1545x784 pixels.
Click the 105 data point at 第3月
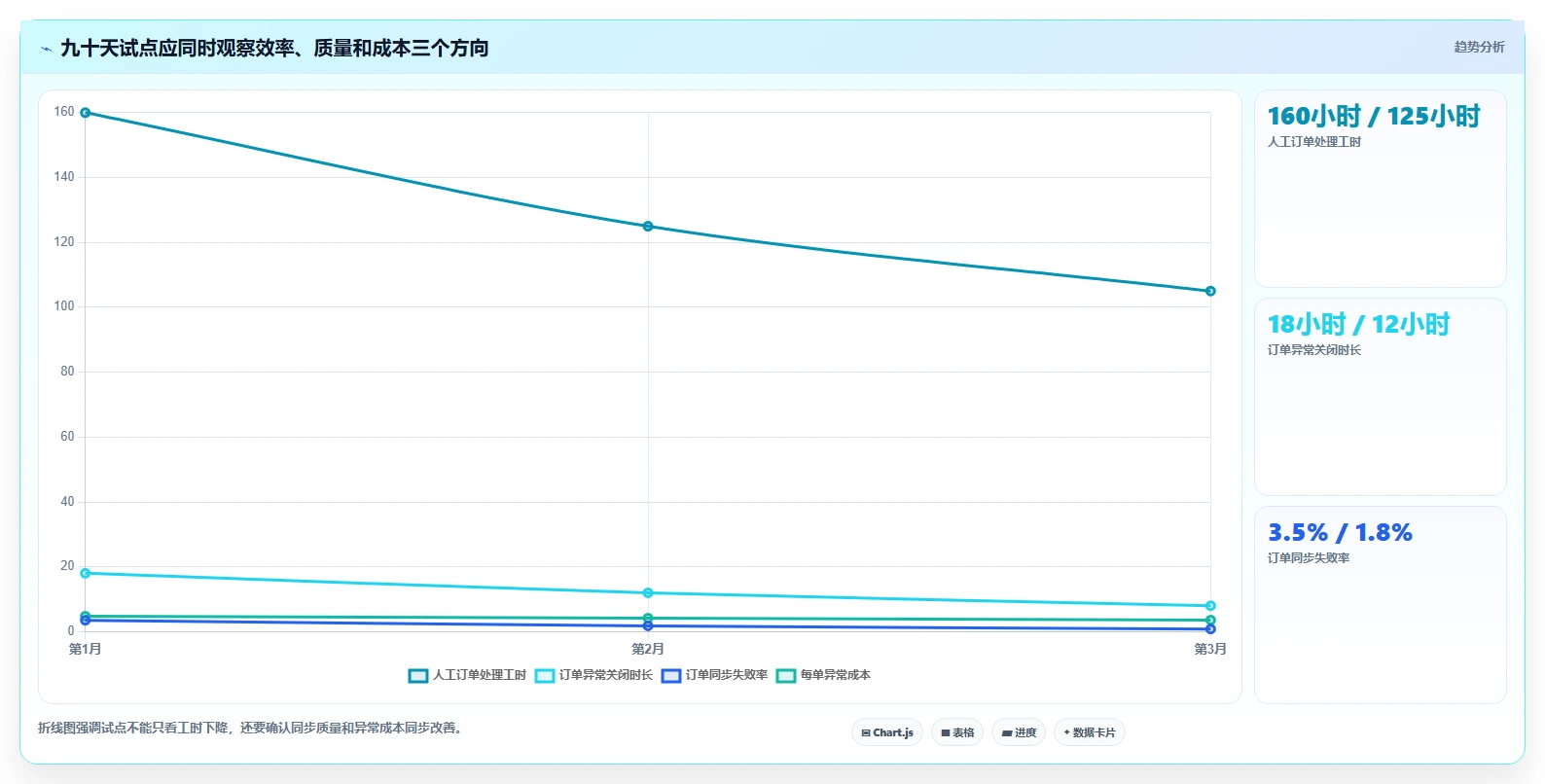[1210, 291]
